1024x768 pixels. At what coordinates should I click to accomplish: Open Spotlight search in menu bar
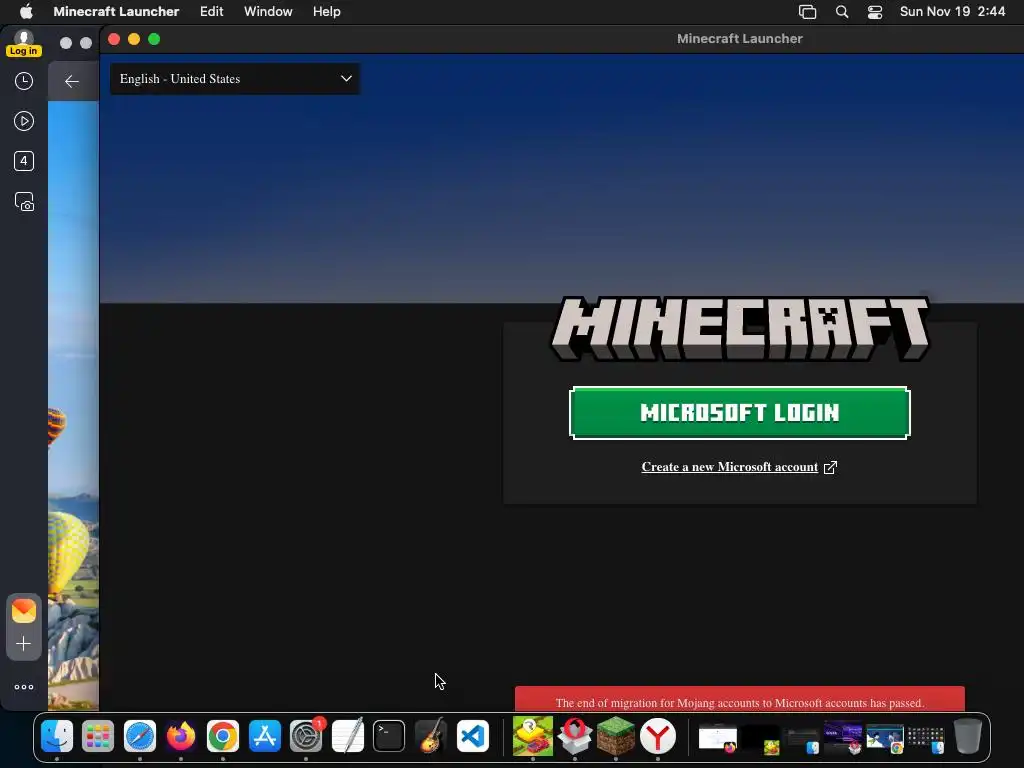842,12
